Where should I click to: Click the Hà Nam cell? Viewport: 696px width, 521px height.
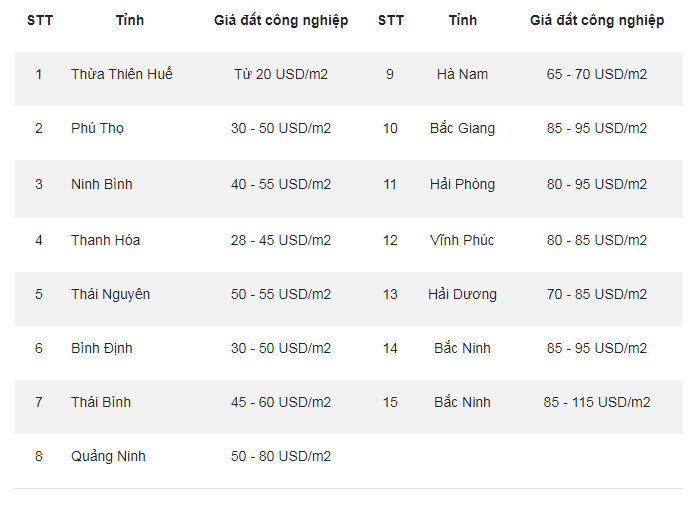[462, 74]
